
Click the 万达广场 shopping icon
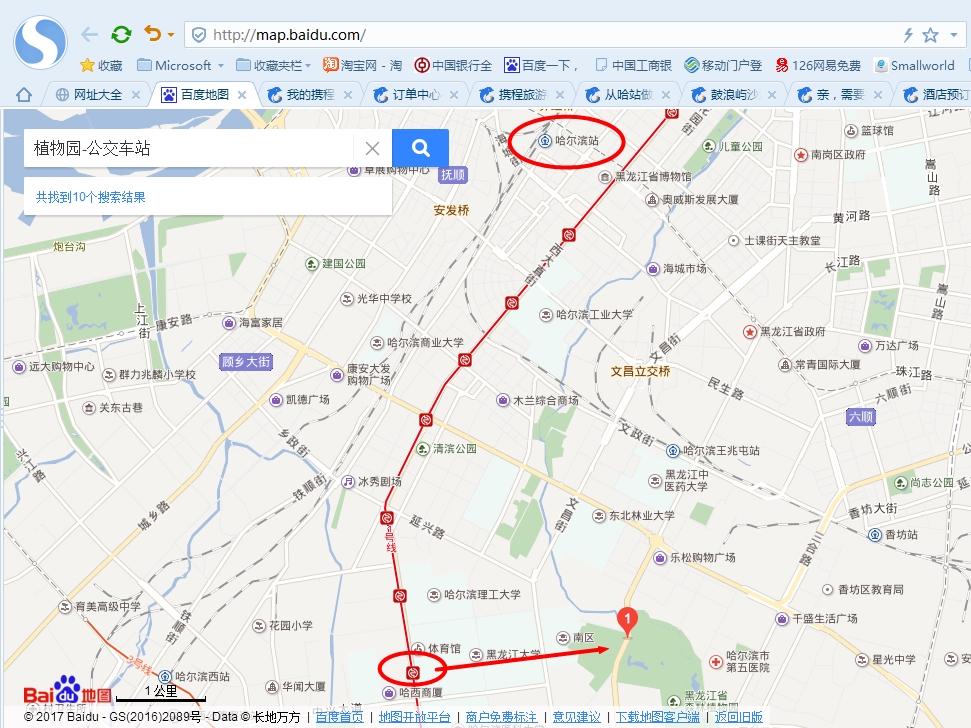click(x=865, y=345)
